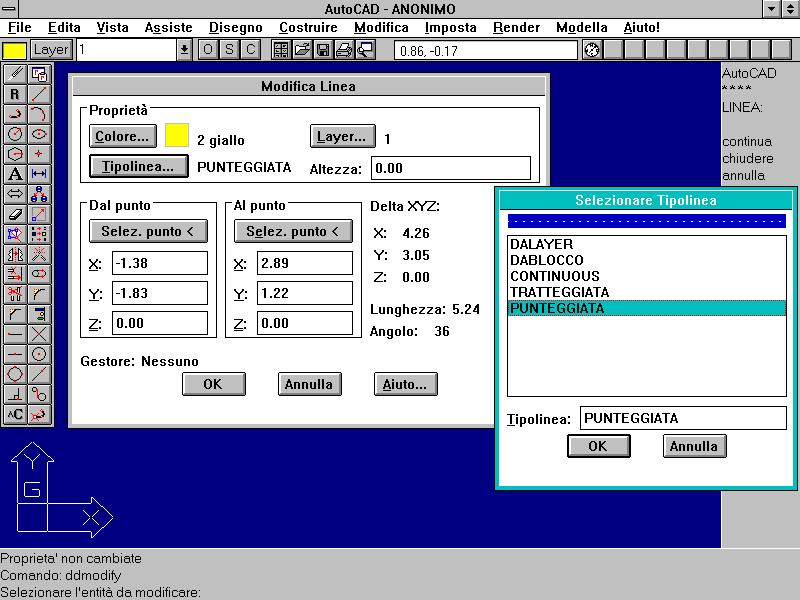Select the Circle drawing tool
The height and width of the screenshot is (600, 800).
[15, 134]
